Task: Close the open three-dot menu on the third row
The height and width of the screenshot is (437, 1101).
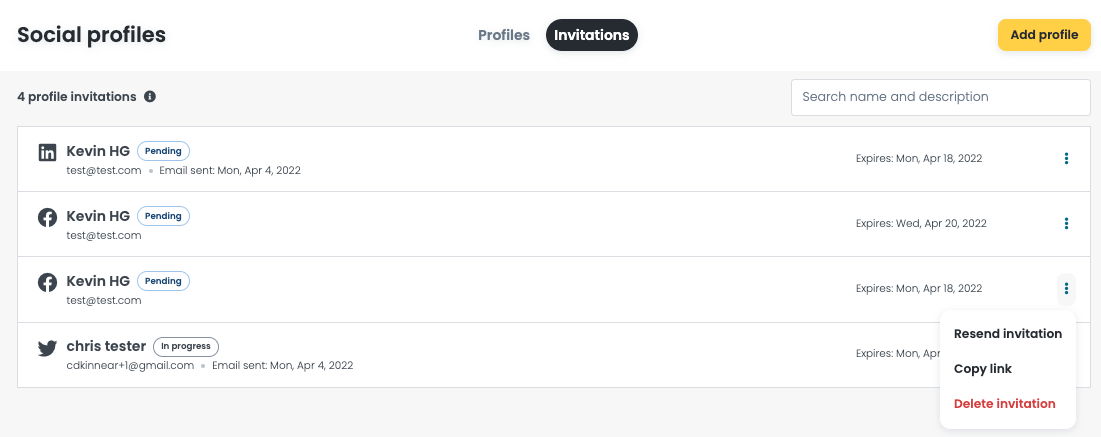Action: (1066, 289)
